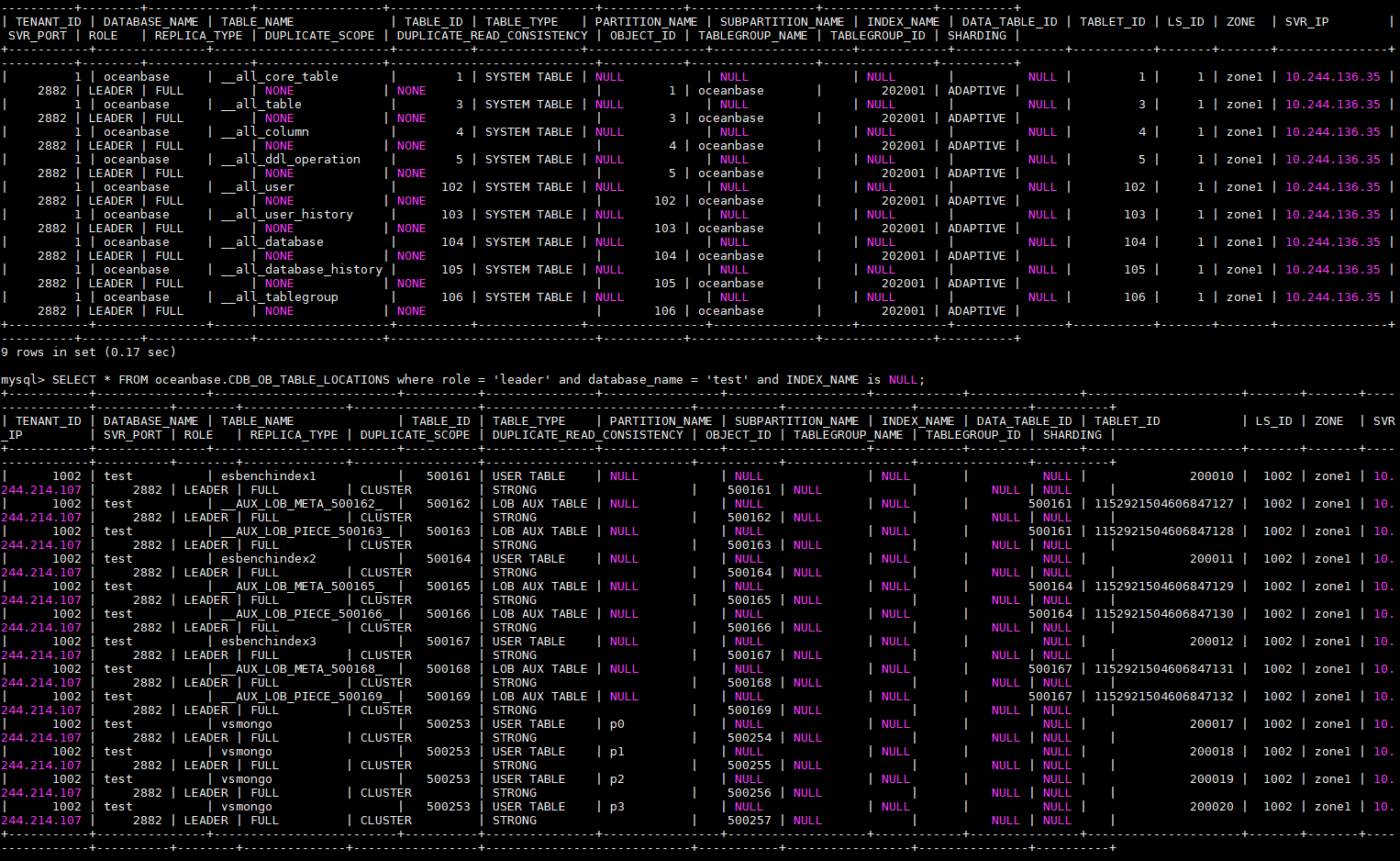Click tablegroup ID 202001 in the __all_table row
The image size is (1400, 861).
[904, 118]
